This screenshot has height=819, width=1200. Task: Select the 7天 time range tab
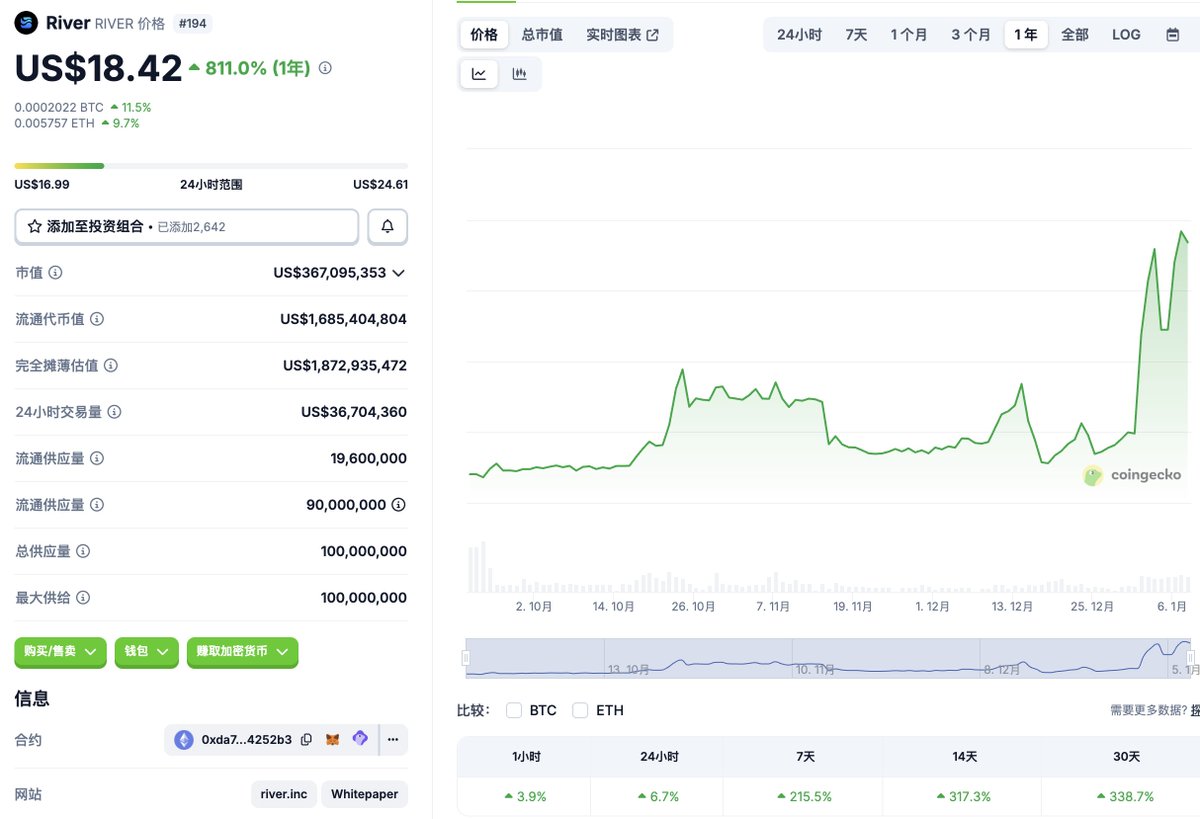coord(856,35)
